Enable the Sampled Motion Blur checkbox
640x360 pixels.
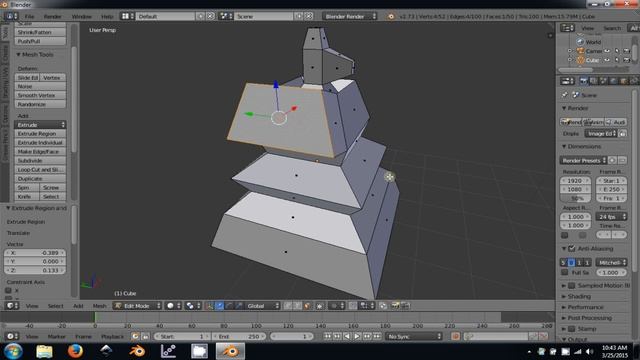point(572,286)
